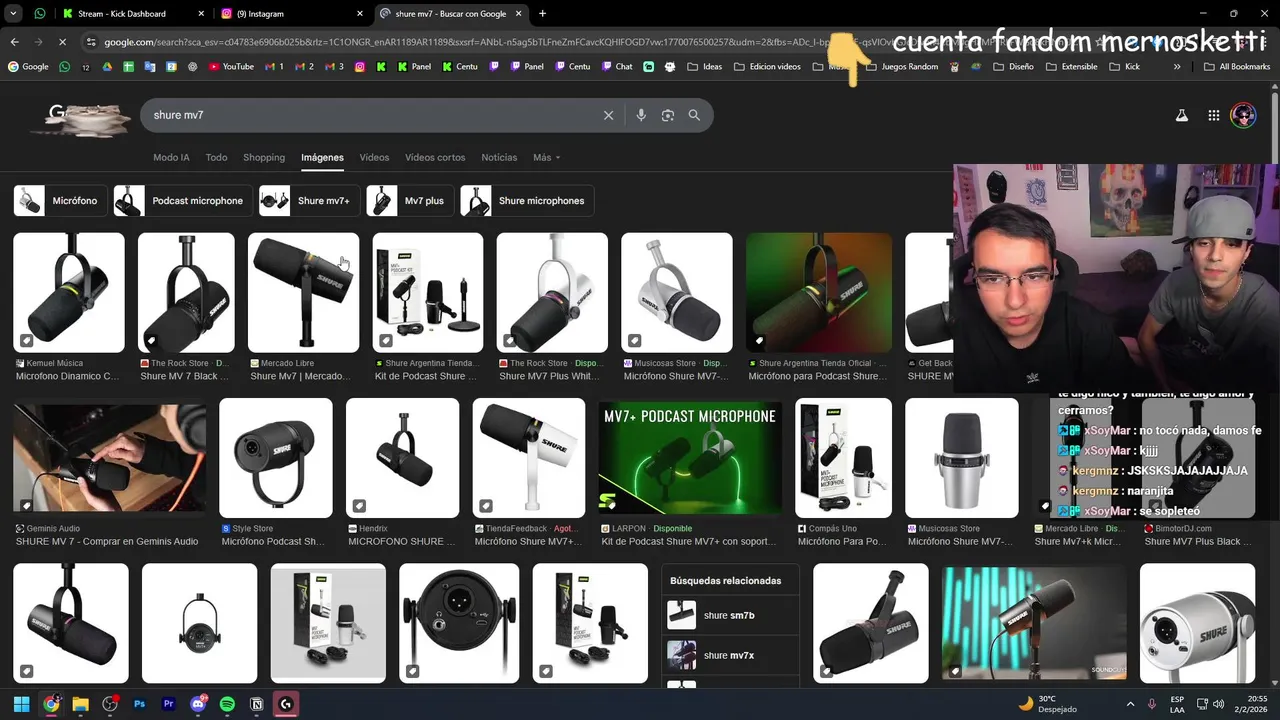Go back with browser back arrow
This screenshot has width=1280, height=720.
tap(14, 42)
